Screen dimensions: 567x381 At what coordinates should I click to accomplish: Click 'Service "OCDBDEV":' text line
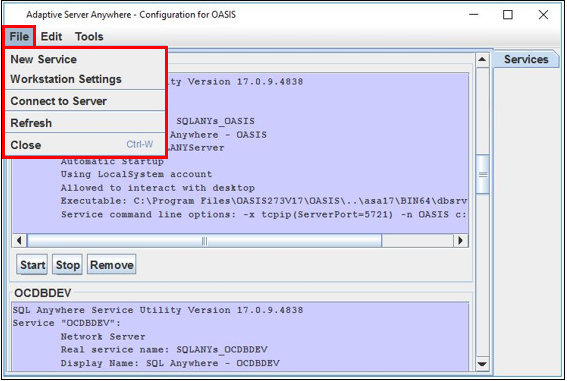(x=67, y=323)
